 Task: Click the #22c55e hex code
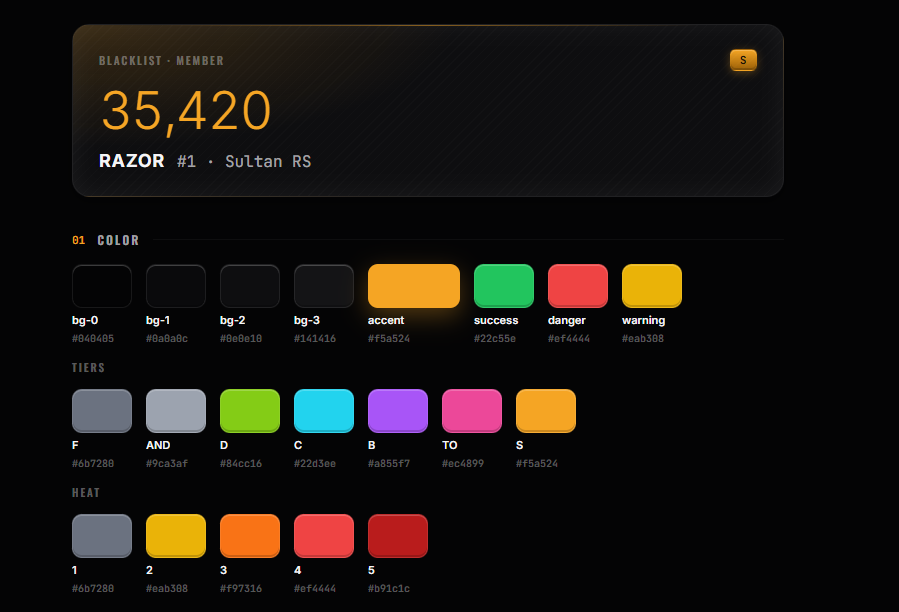pyautogui.click(x=495, y=338)
